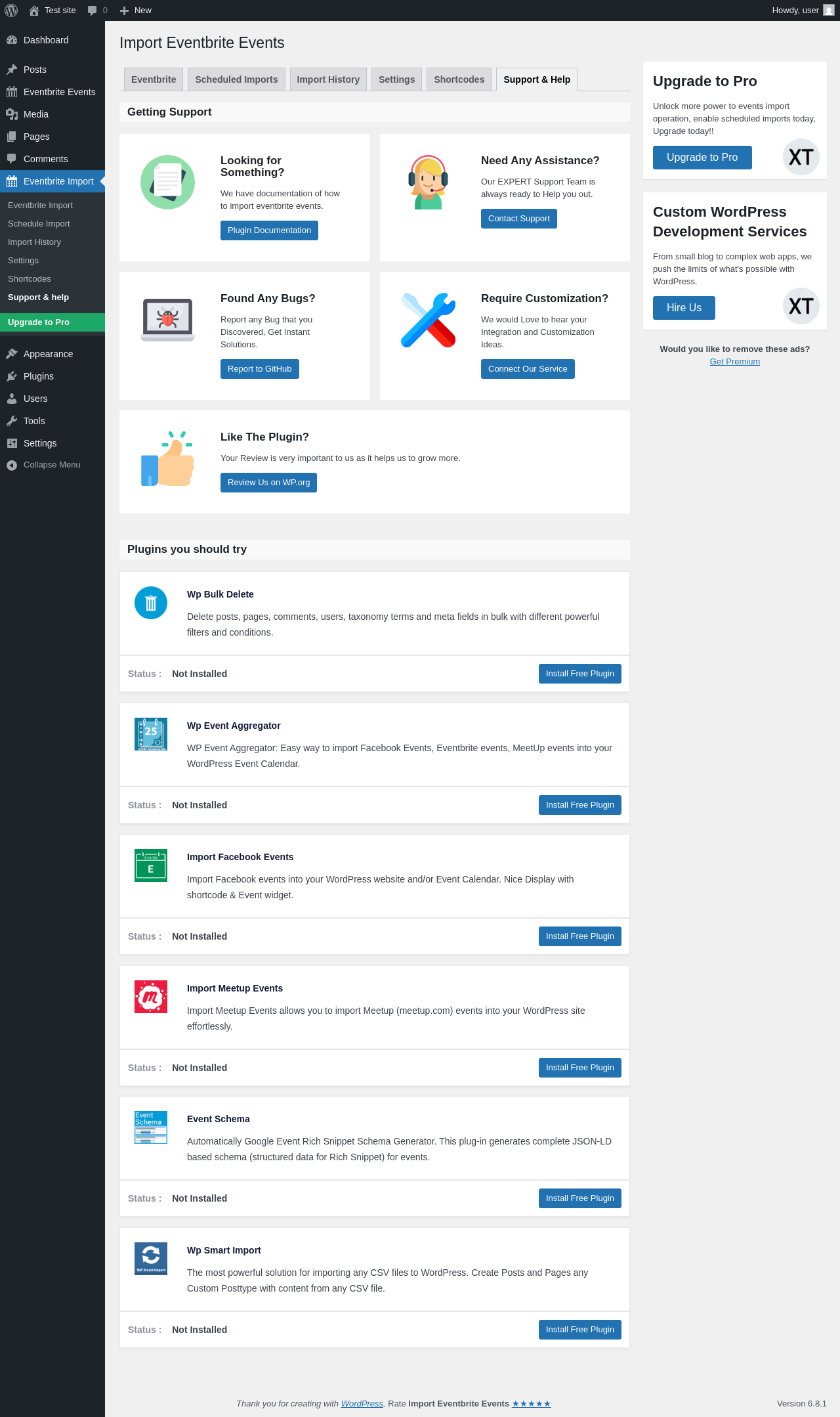Click the Import Facebook Events green icon
840x1417 pixels.
(151, 865)
